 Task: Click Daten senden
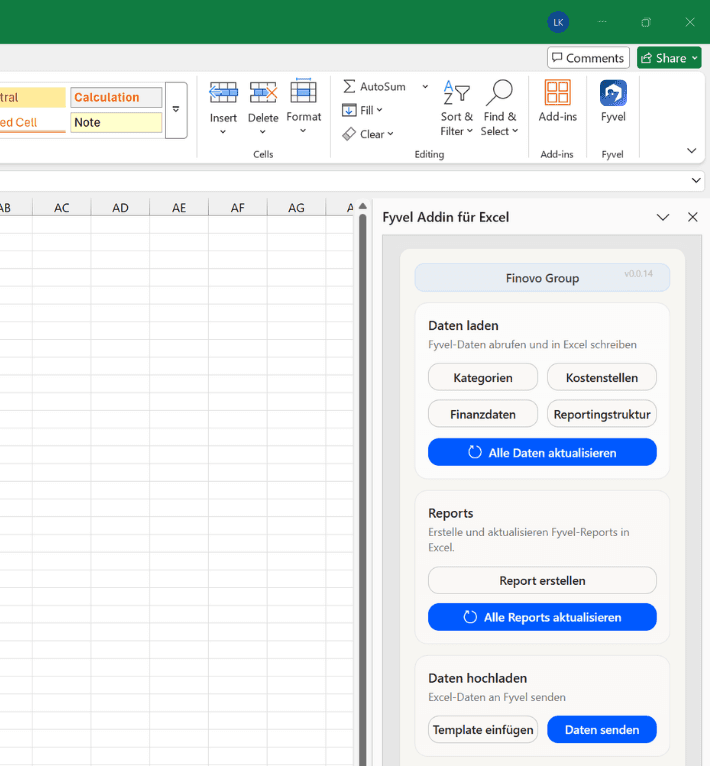pyautogui.click(x=602, y=729)
